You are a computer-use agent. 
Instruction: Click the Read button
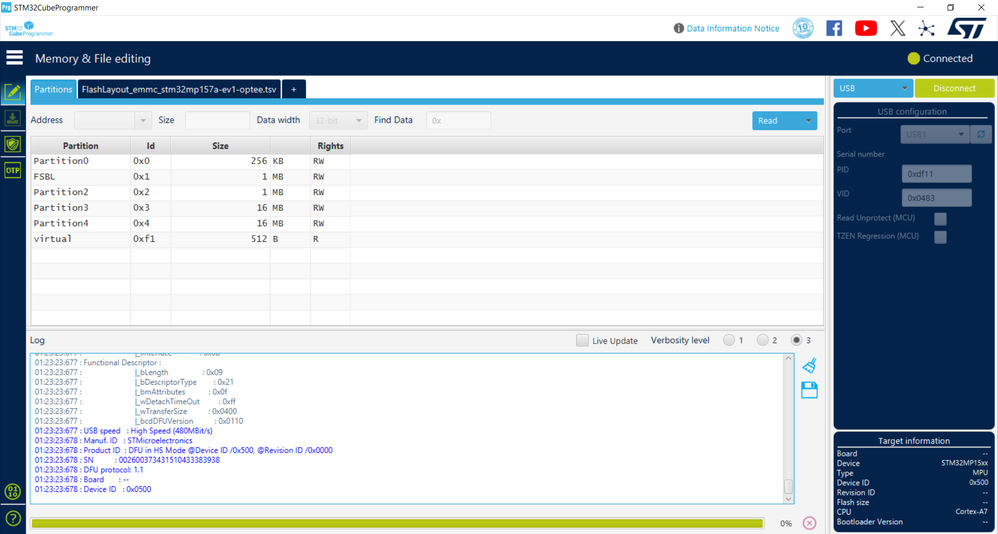click(x=776, y=121)
